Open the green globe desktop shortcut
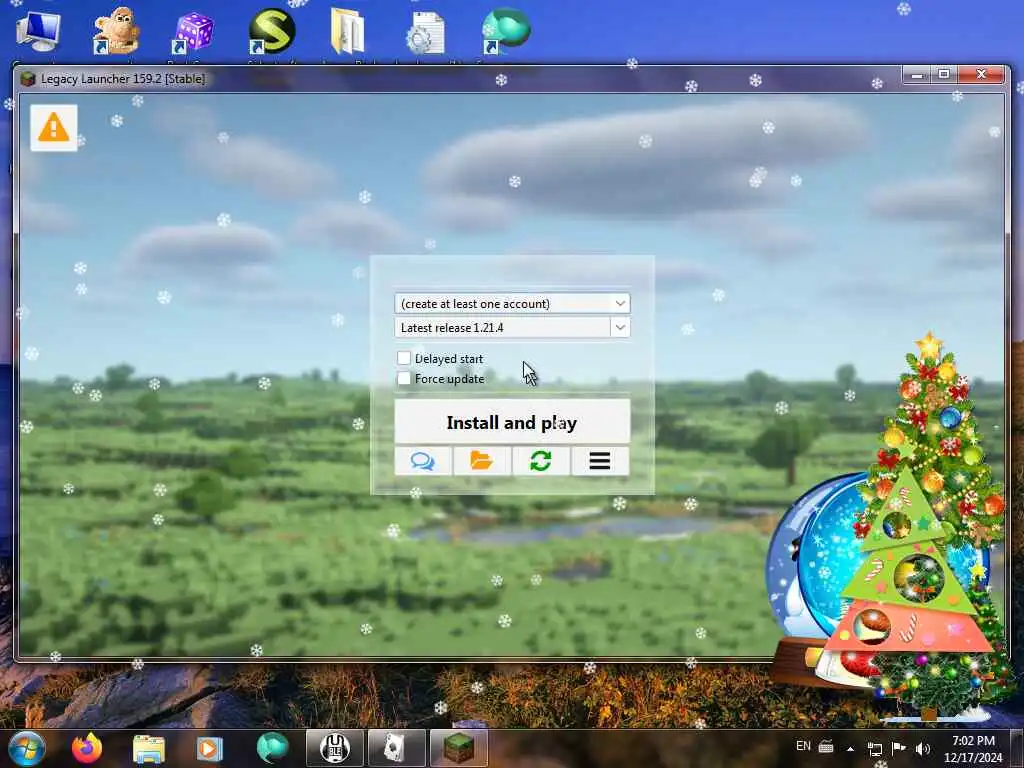The height and width of the screenshot is (768, 1024). [x=505, y=31]
